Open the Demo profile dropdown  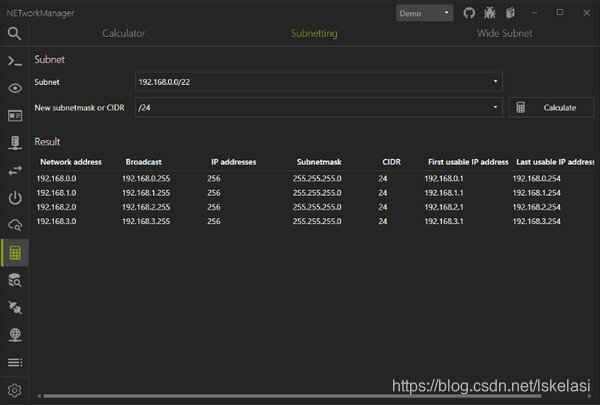[424, 13]
